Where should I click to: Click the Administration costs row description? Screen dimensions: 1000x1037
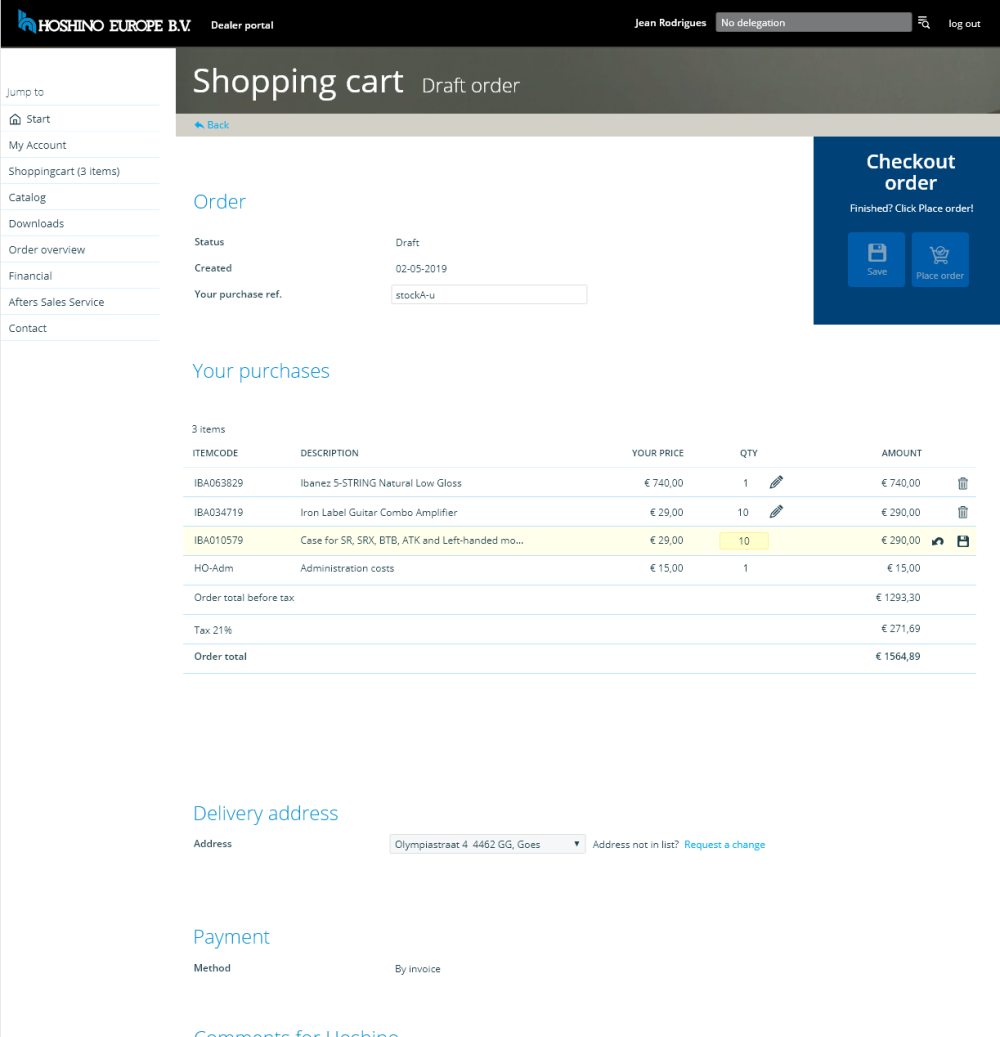point(347,568)
